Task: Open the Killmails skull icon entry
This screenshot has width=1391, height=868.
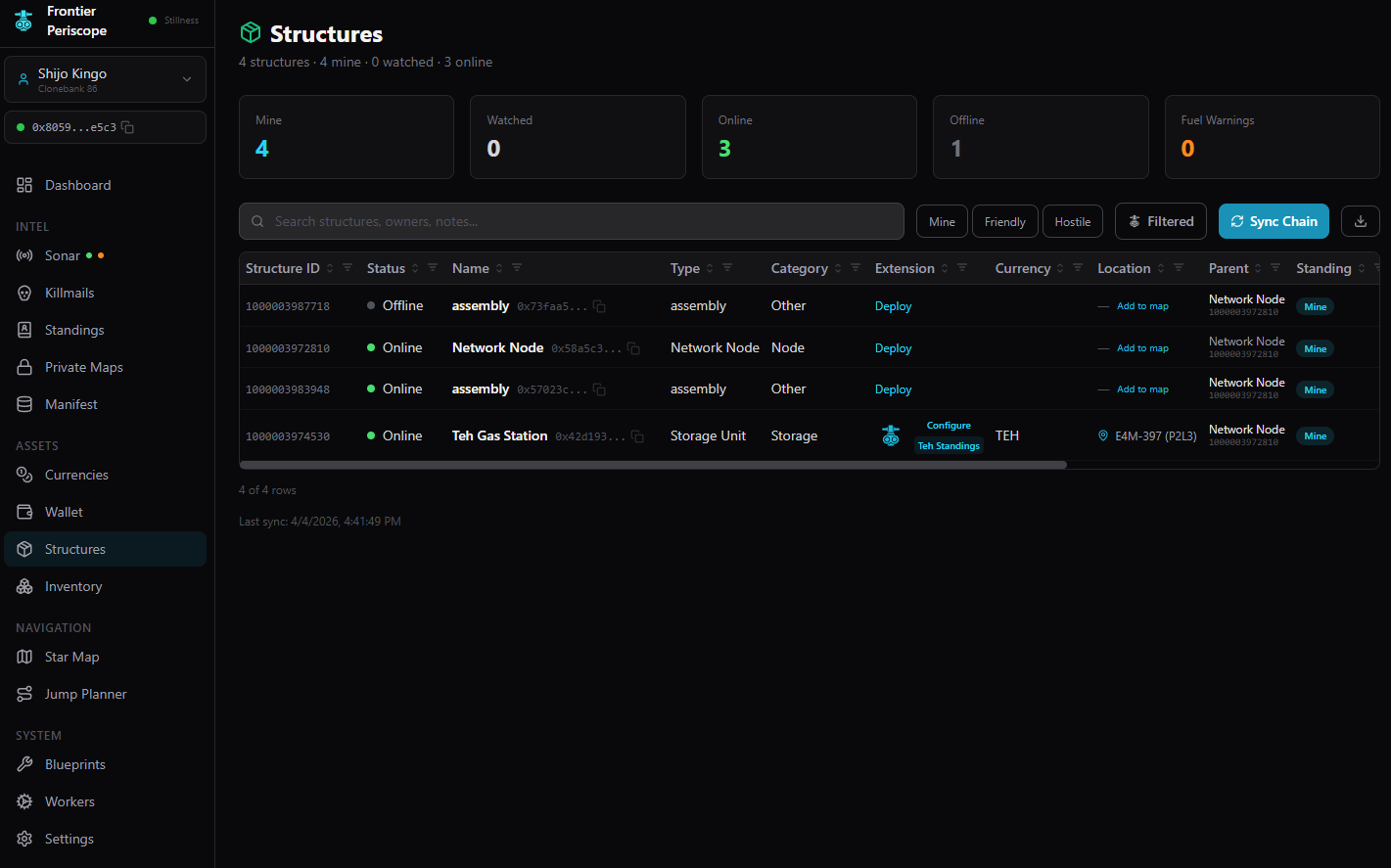Action: (105, 293)
